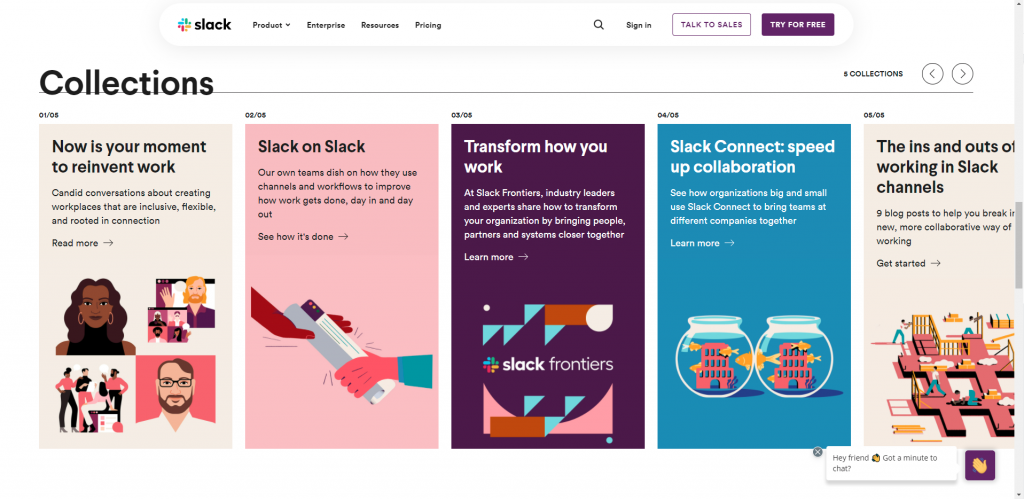Click arrow beside Get started

(x=935, y=263)
